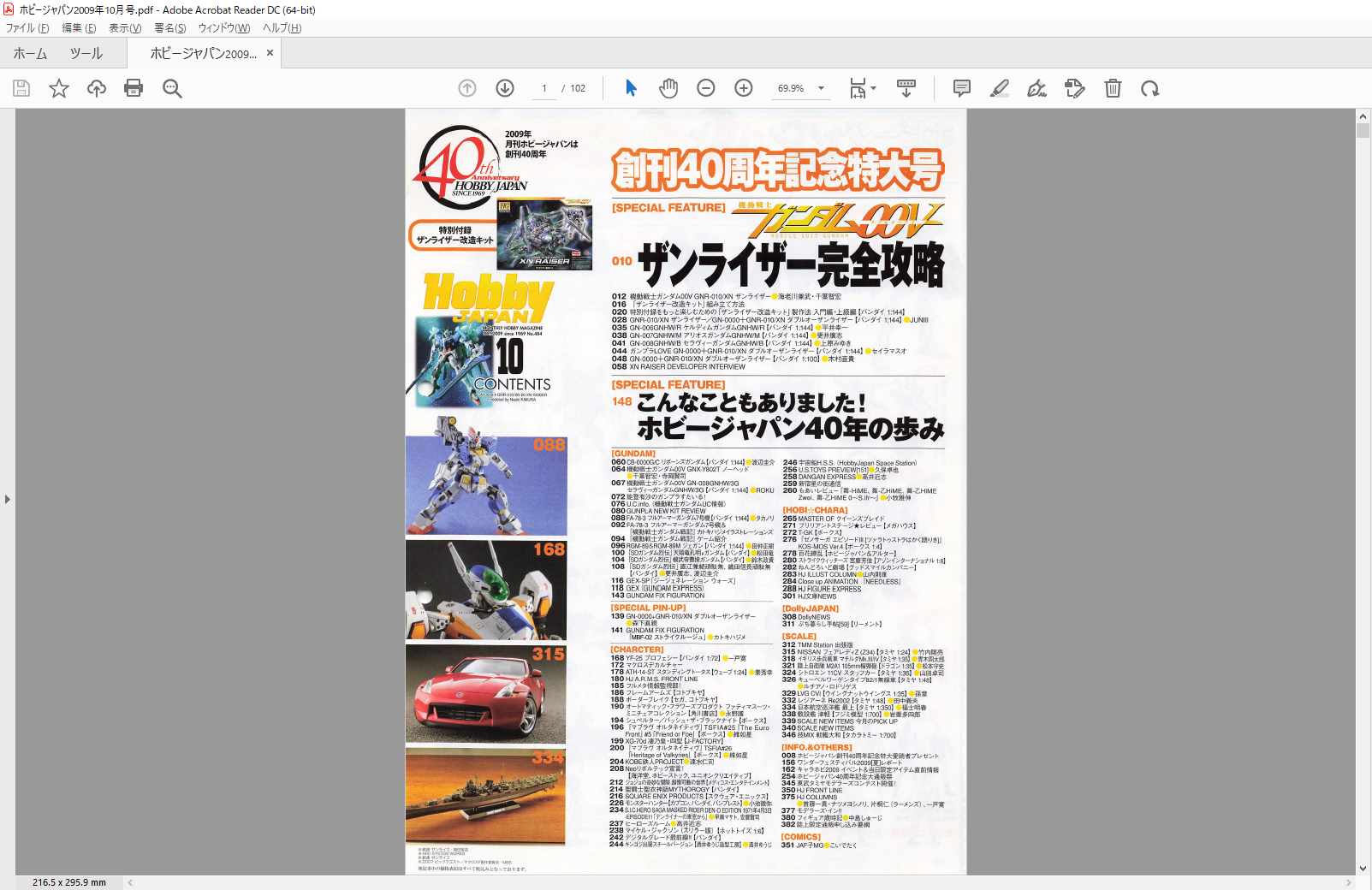
Task: Add the document to starred favorites
Action: [x=59, y=88]
